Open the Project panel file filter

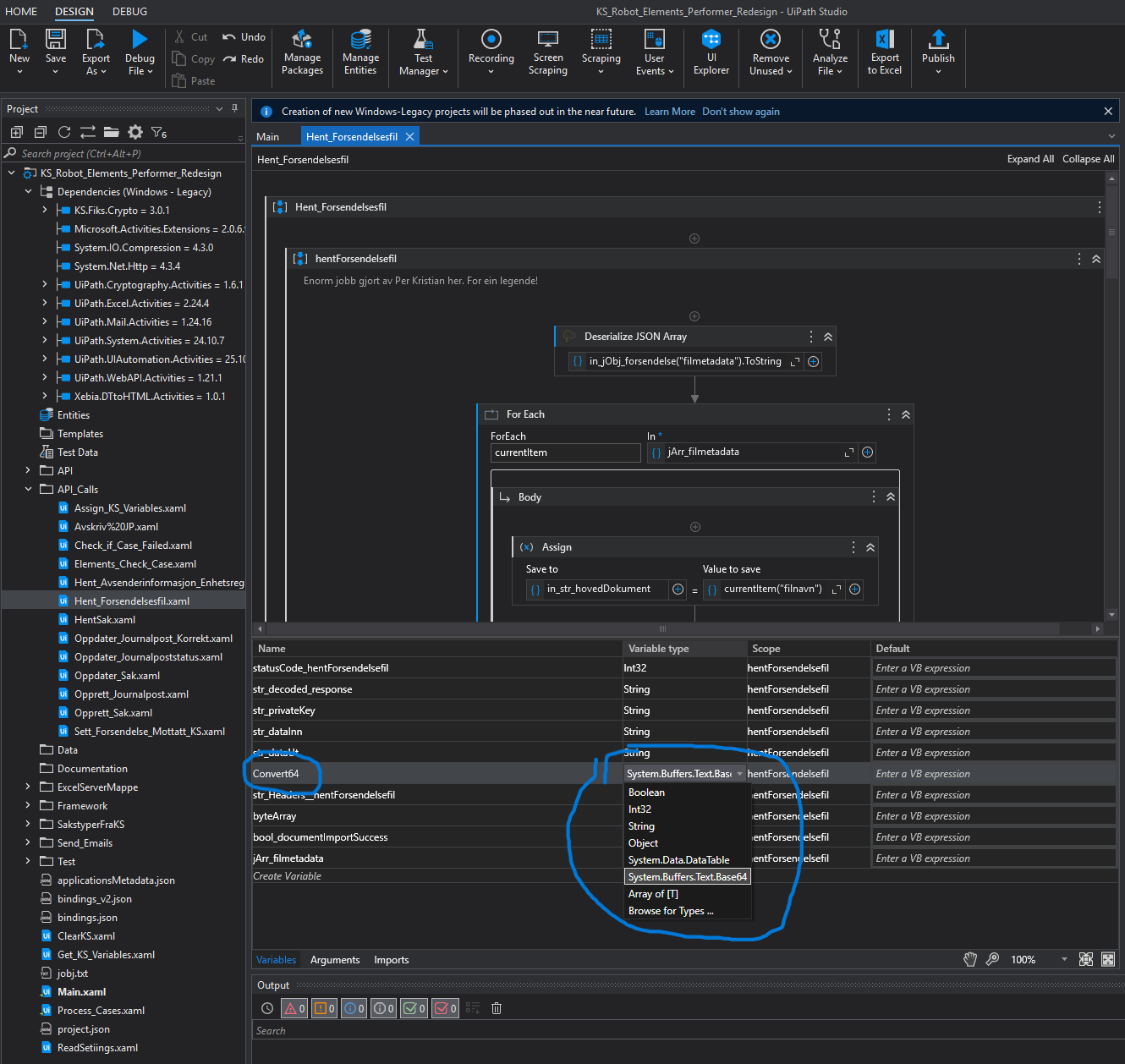pos(159,132)
